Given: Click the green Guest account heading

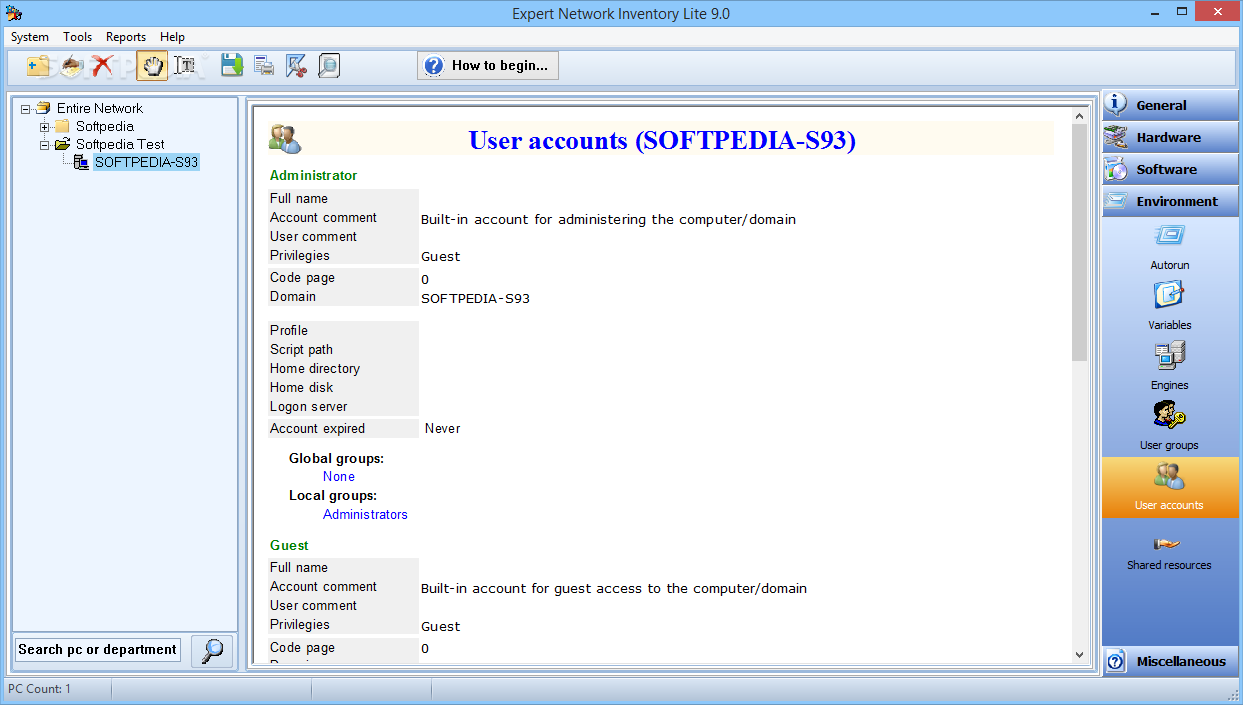Looking at the screenshot, I should [289, 545].
